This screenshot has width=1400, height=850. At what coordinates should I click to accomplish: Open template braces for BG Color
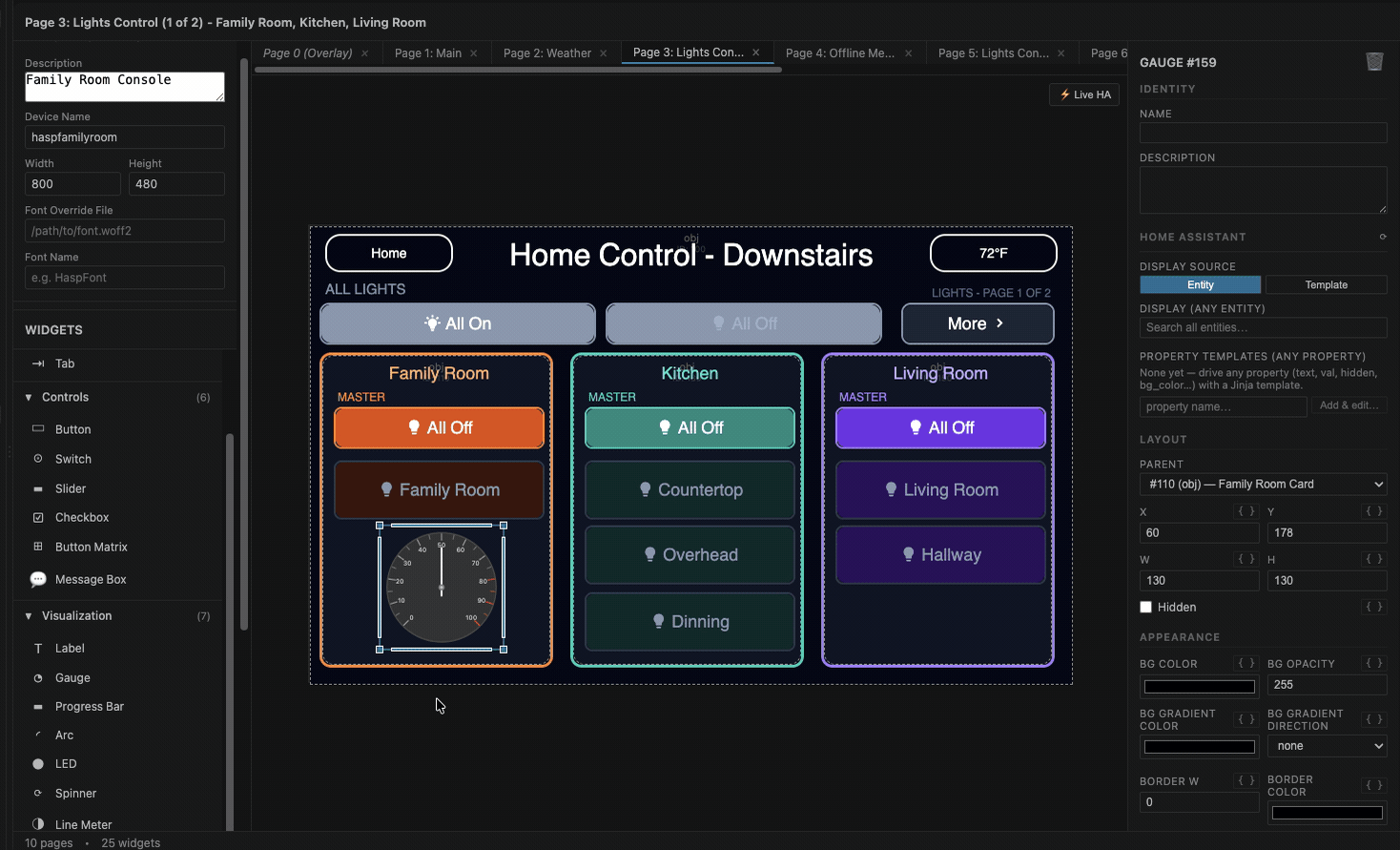coord(1246,663)
